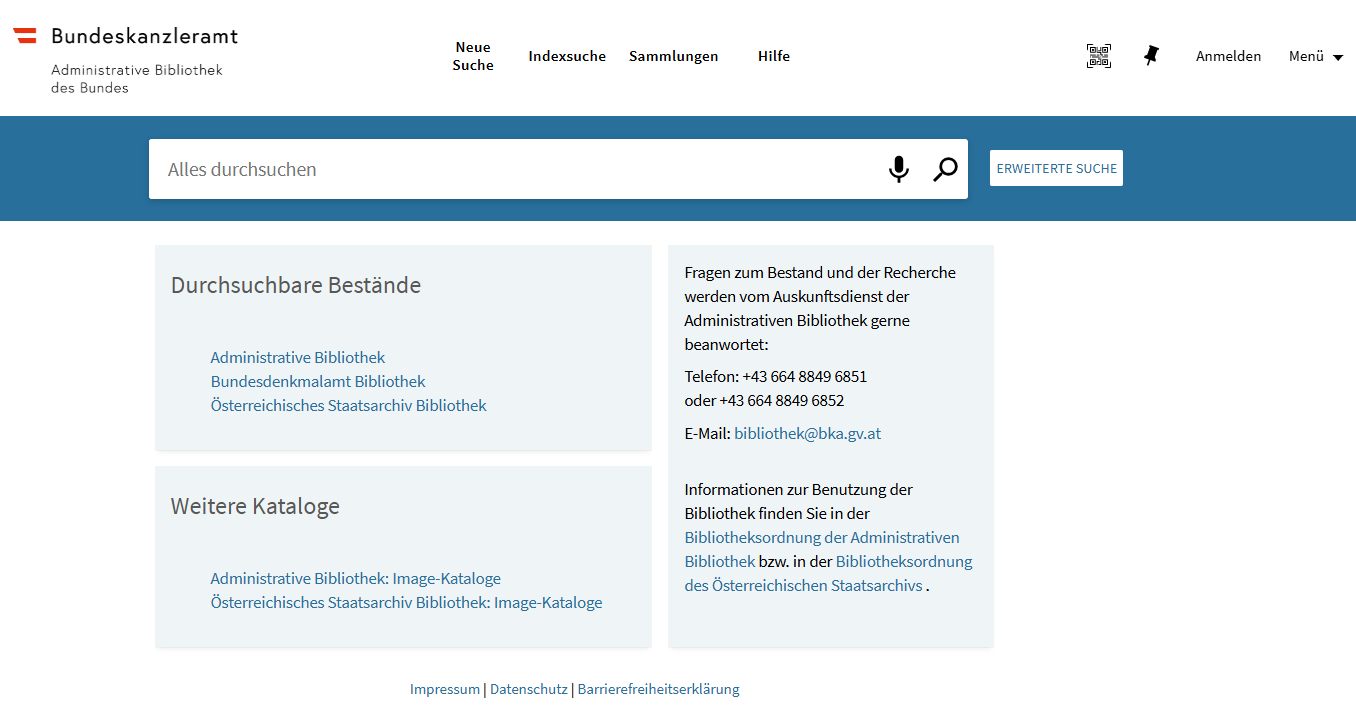Focus the Alles durchsuchen search field
This screenshot has height=713, width=1356.
[x=510, y=169]
